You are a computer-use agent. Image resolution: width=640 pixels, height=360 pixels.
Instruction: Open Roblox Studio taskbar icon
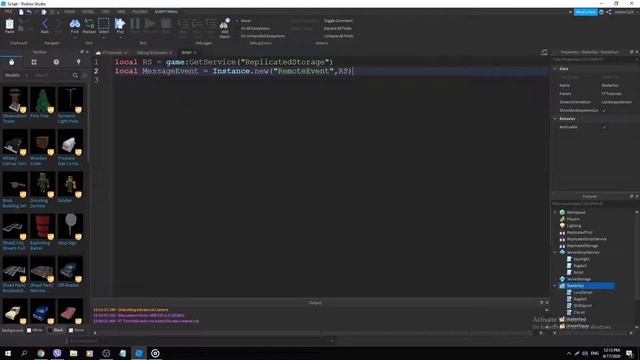coord(139,353)
